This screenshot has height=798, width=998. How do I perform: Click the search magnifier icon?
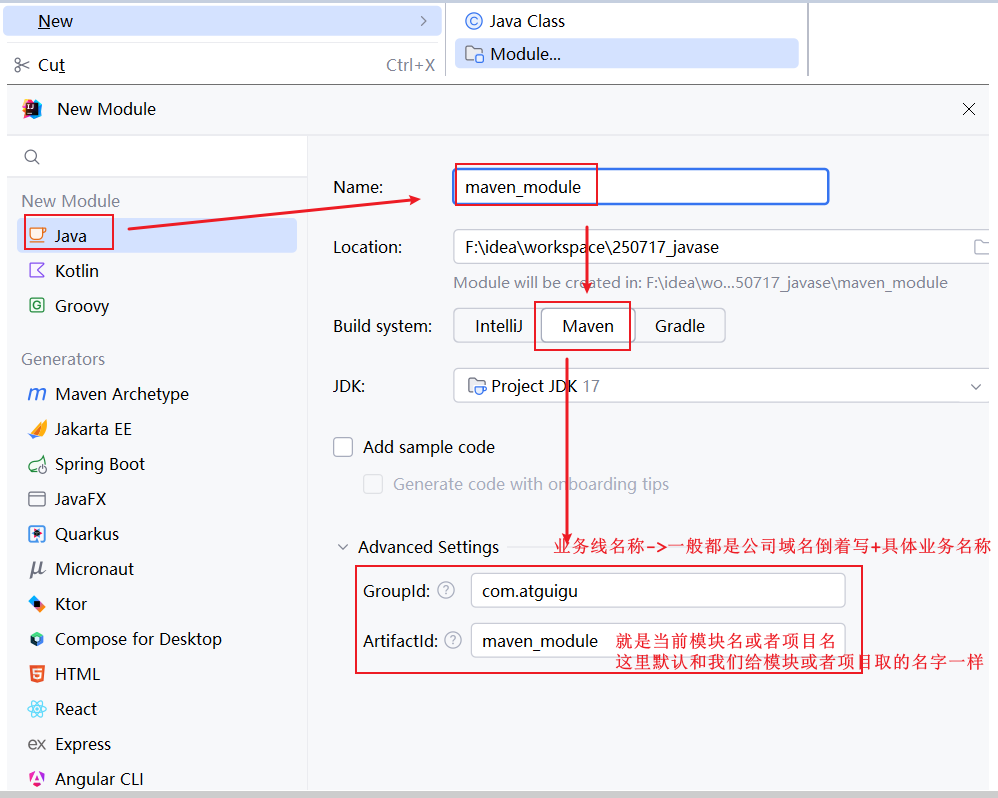[x=32, y=157]
